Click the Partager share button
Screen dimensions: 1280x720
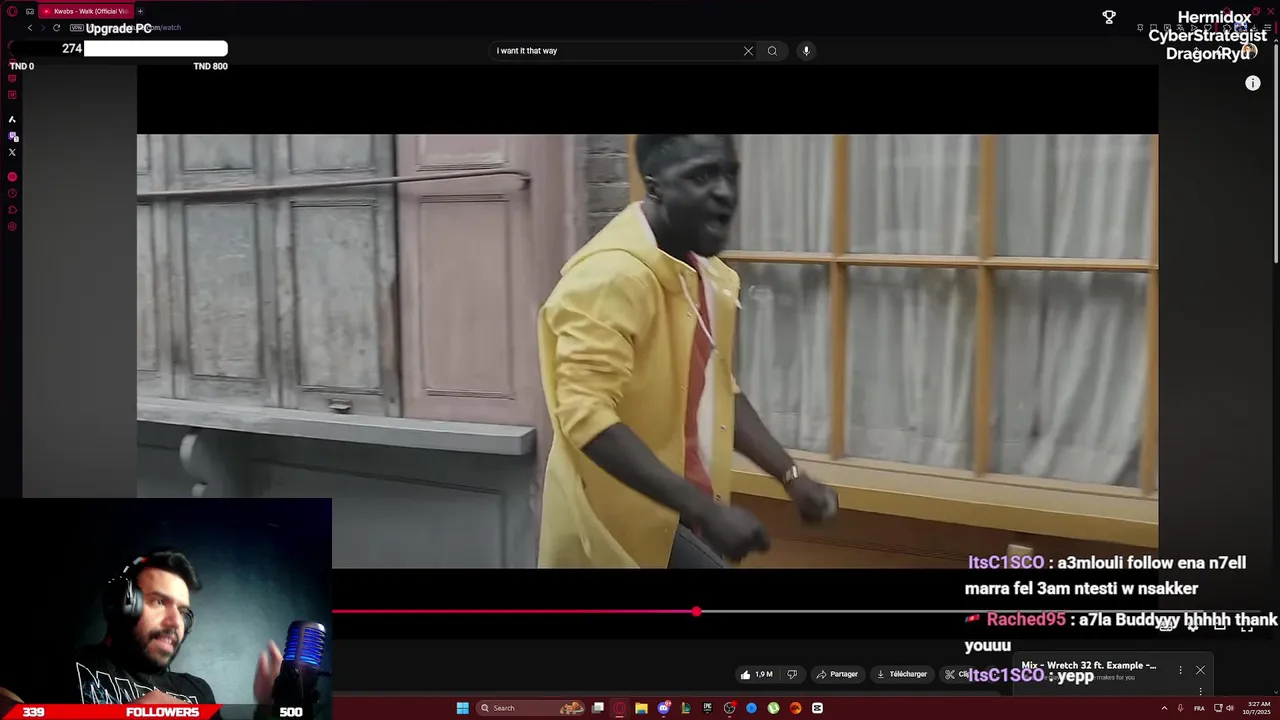[837, 674]
